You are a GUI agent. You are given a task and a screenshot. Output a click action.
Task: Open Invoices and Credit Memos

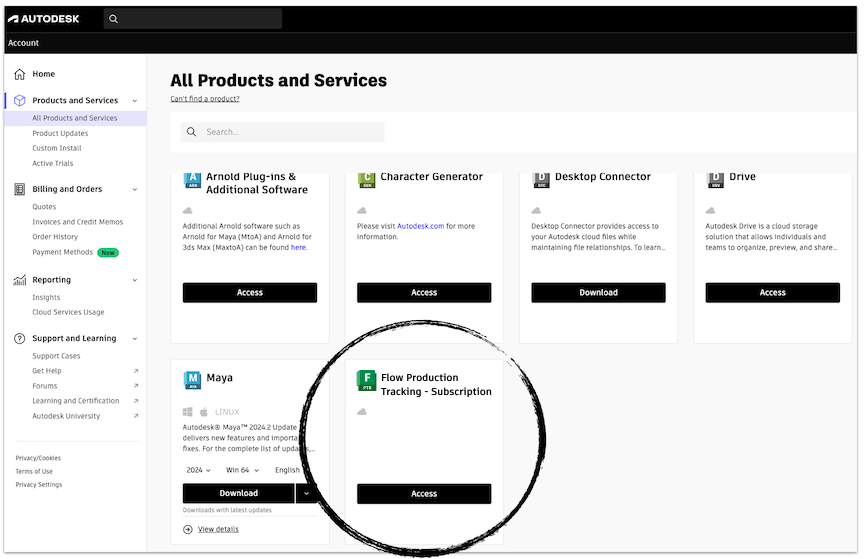78,222
